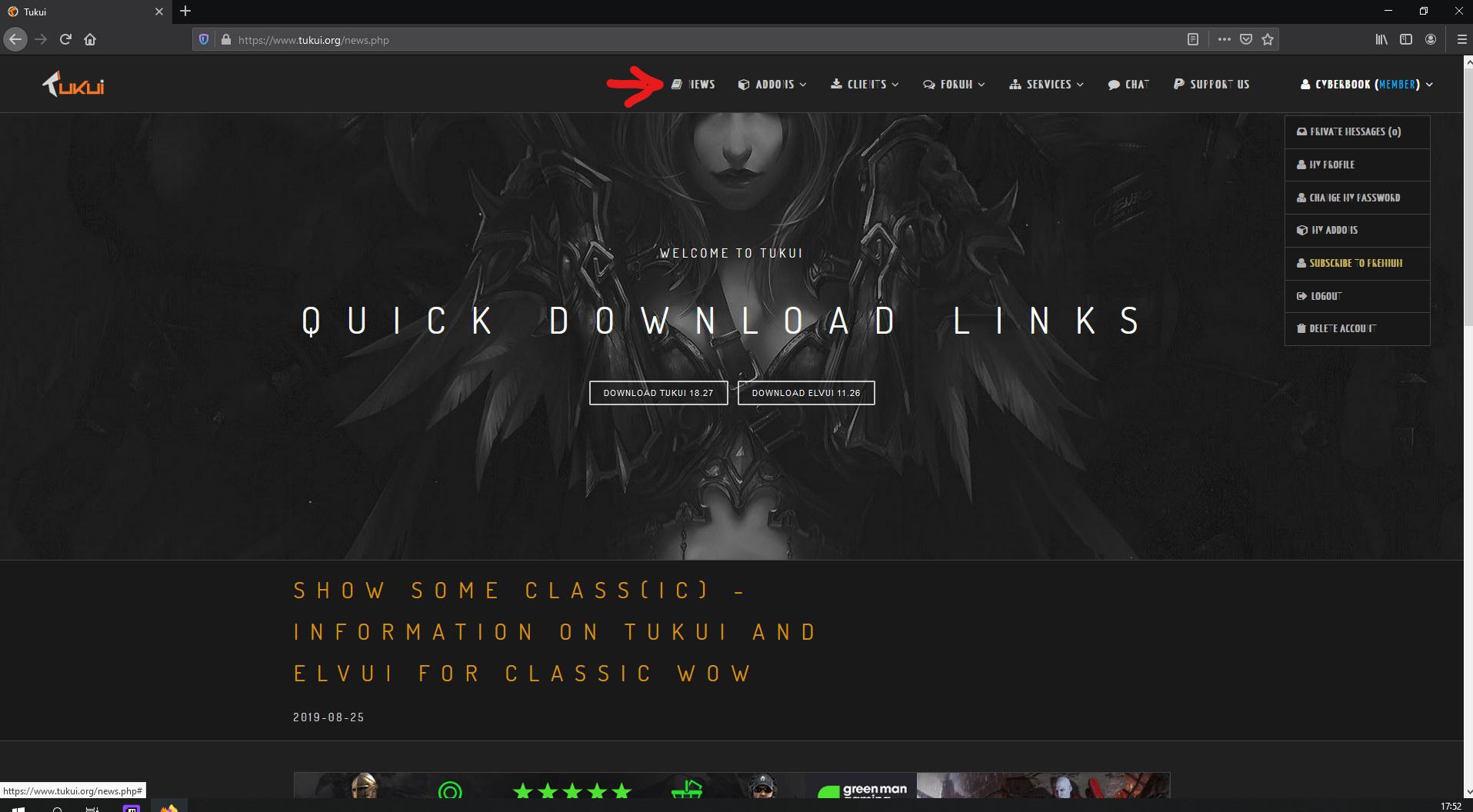This screenshot has height=812, width=1473.
Task: Click the Delete Account trash icon
Action: (x=1301, y=329)
